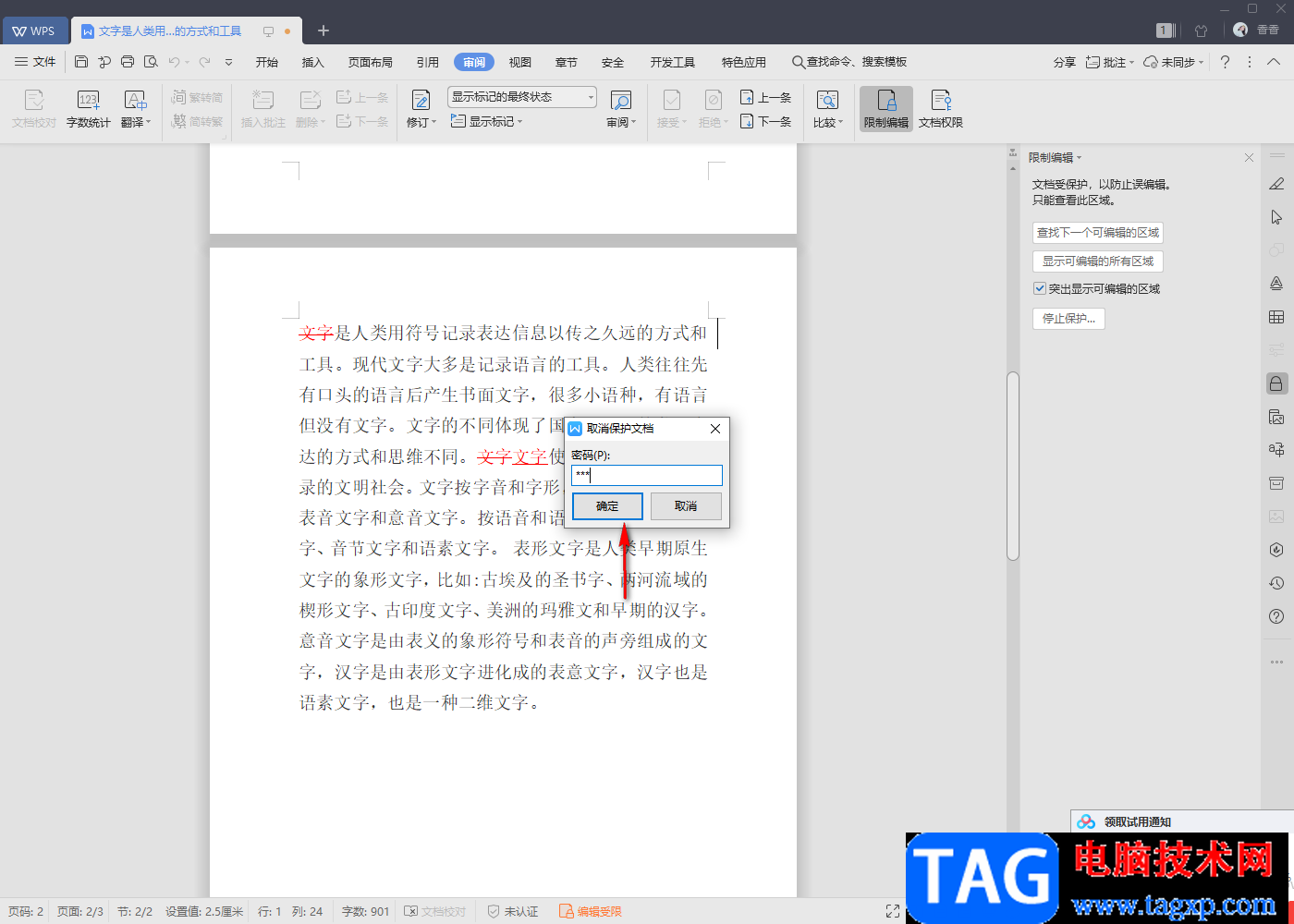Switch to the Start (开始) tab

click(267, 62)
